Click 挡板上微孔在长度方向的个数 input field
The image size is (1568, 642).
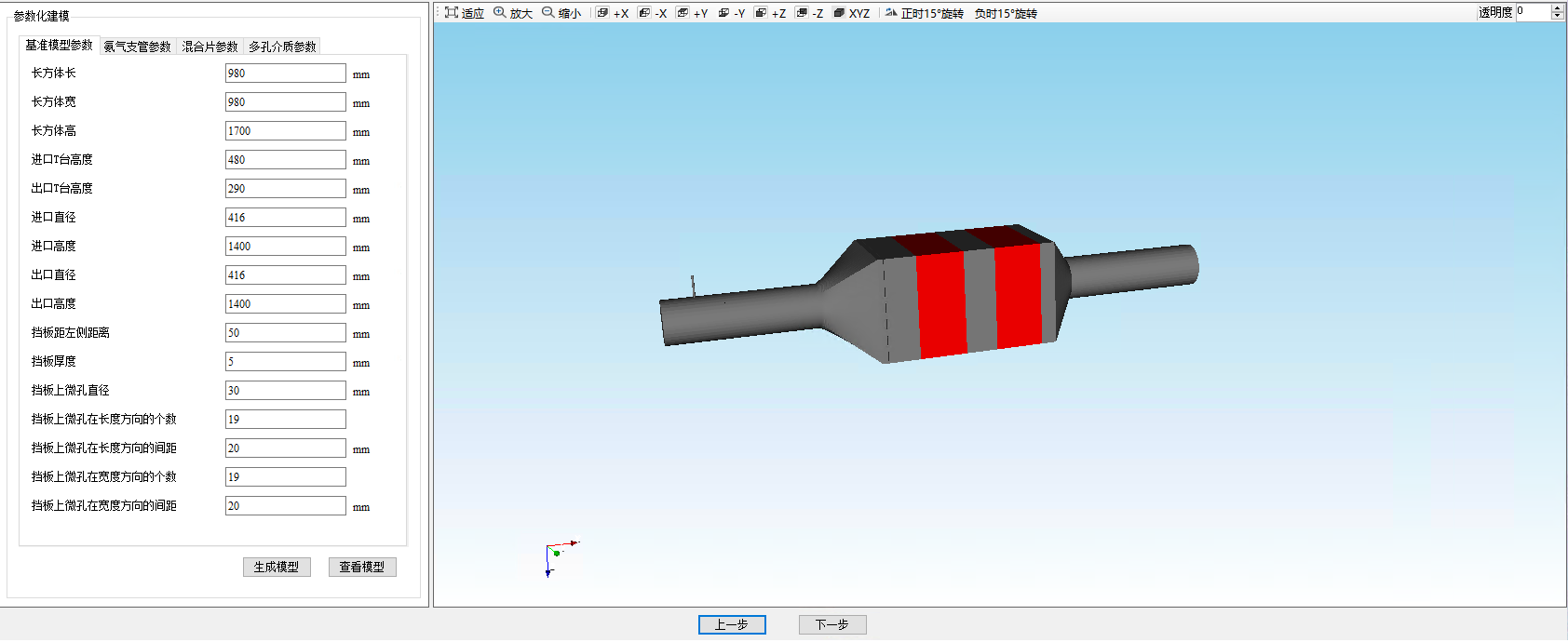tap(286, 420)
